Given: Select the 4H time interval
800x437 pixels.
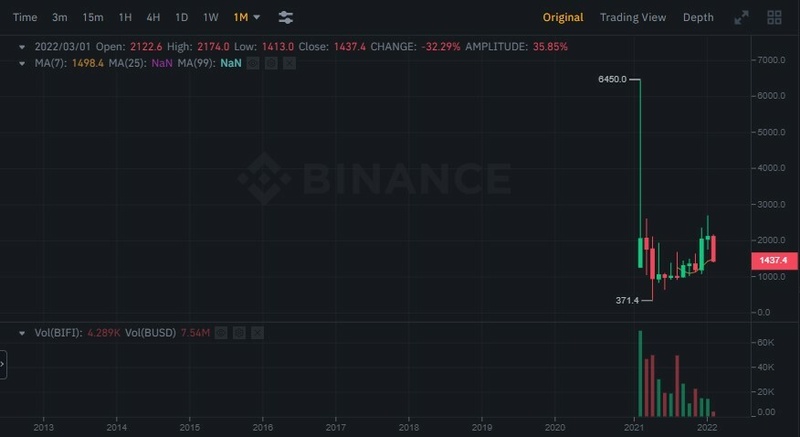Looking at the screenshot, I should pos(153,17).
